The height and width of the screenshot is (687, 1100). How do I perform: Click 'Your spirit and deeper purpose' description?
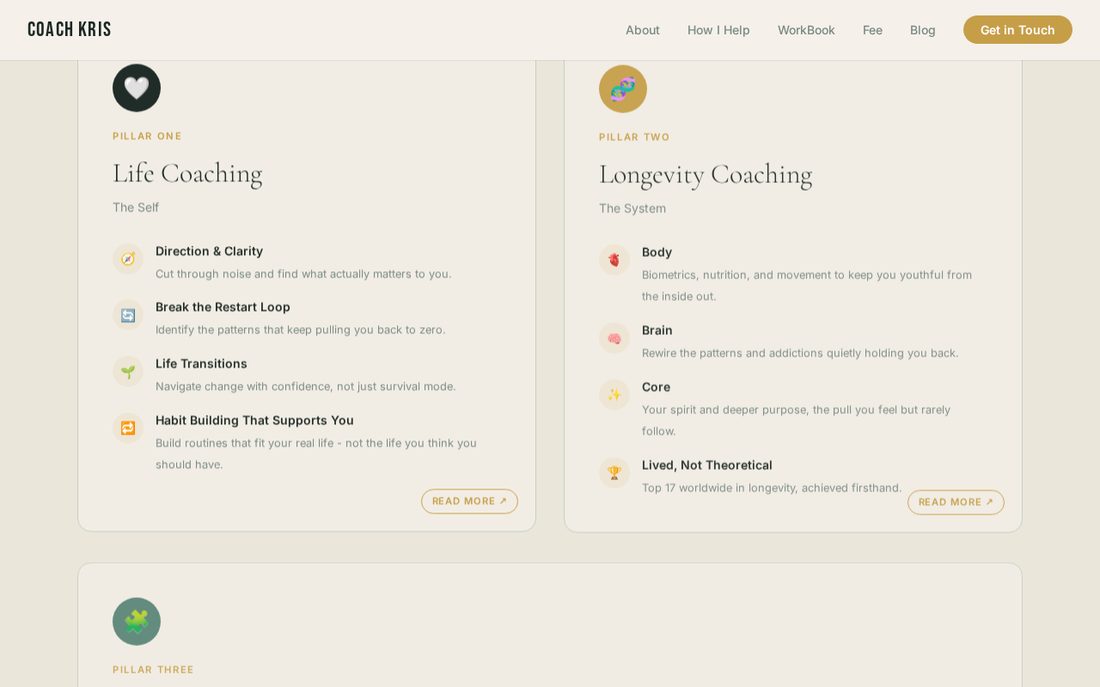point(796,420)
